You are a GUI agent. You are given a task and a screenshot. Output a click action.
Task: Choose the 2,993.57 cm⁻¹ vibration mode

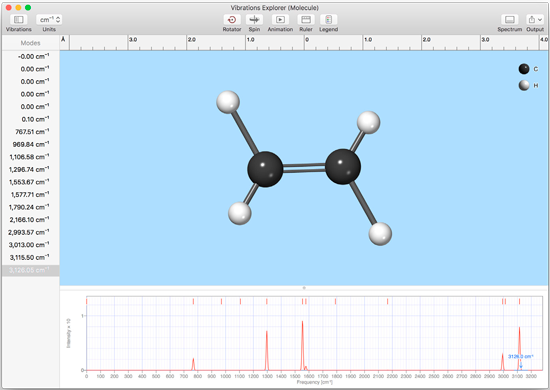31,232
